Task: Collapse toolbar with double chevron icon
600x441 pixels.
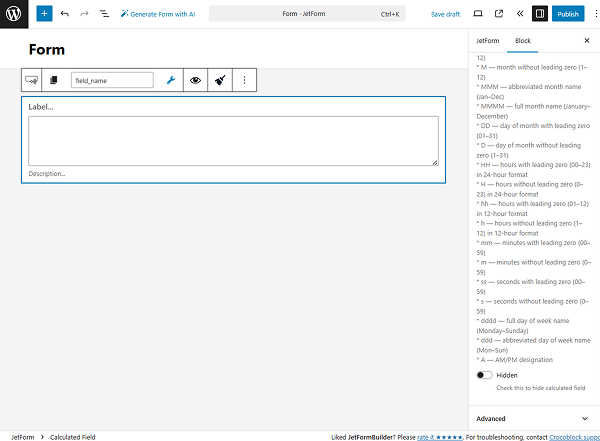Action: click(x=520, y=14)
